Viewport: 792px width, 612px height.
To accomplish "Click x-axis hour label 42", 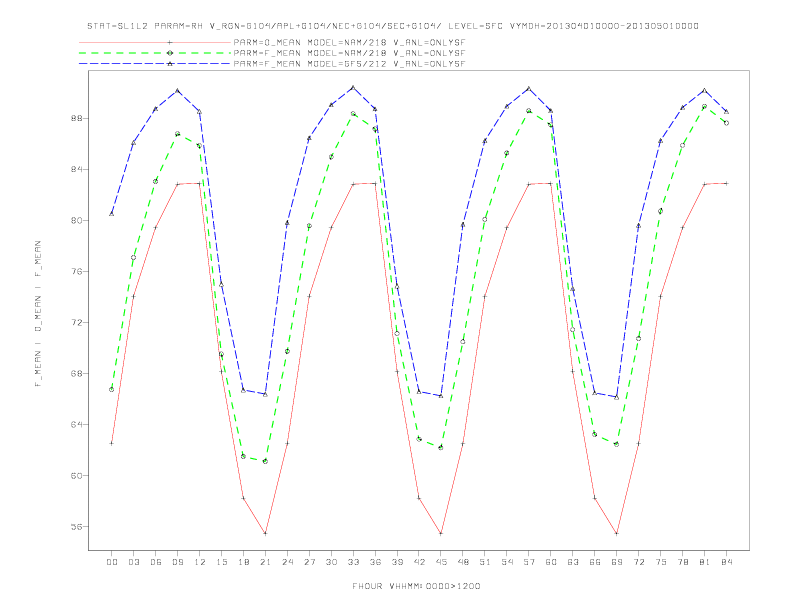I will [x=419, y=562].
